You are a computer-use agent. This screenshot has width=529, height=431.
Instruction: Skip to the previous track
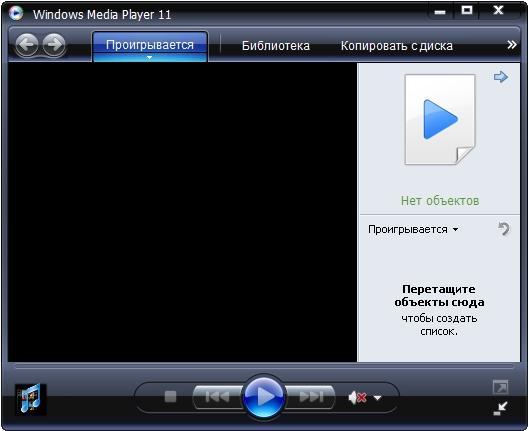(x=217, y=397)
